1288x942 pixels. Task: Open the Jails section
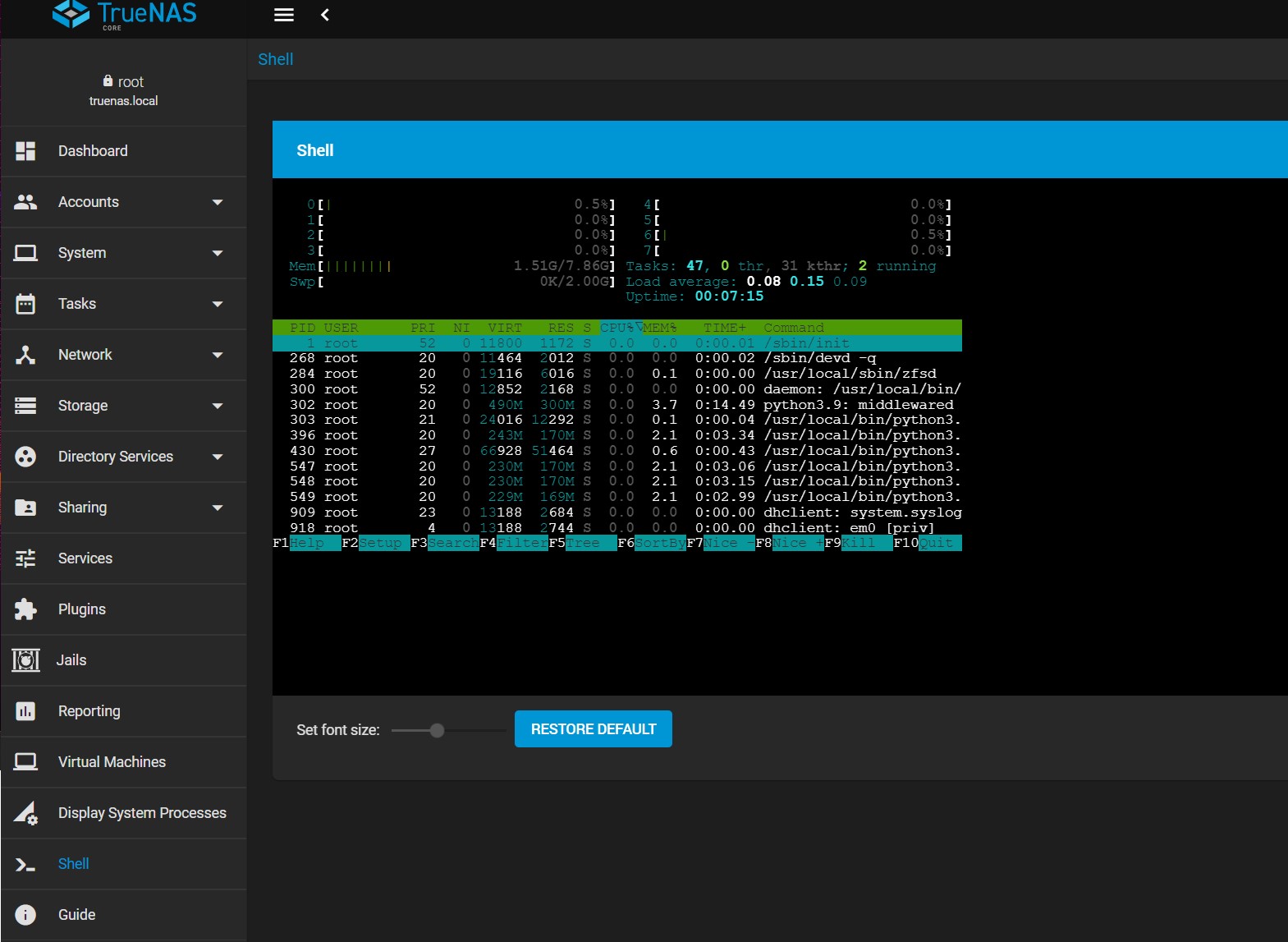123,660
